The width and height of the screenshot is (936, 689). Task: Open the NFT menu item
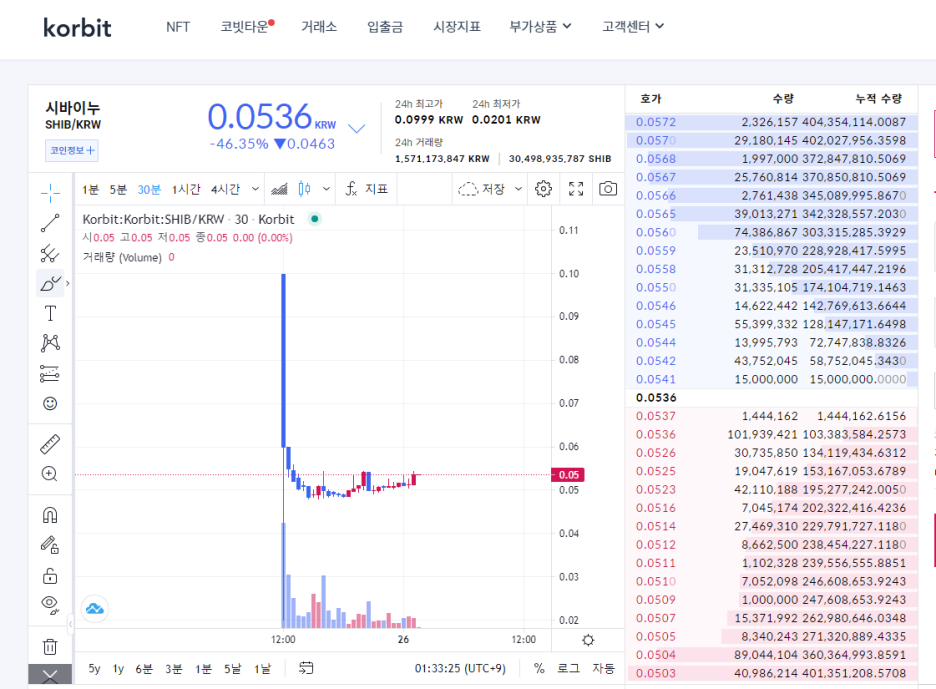click(x=178, y=27)
